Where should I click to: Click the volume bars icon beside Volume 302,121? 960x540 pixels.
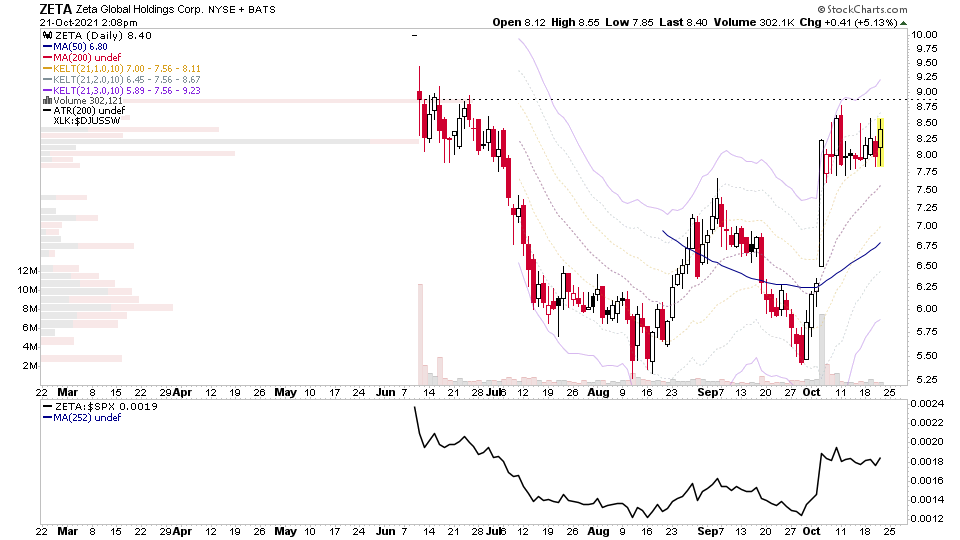[x=47, y=101]
